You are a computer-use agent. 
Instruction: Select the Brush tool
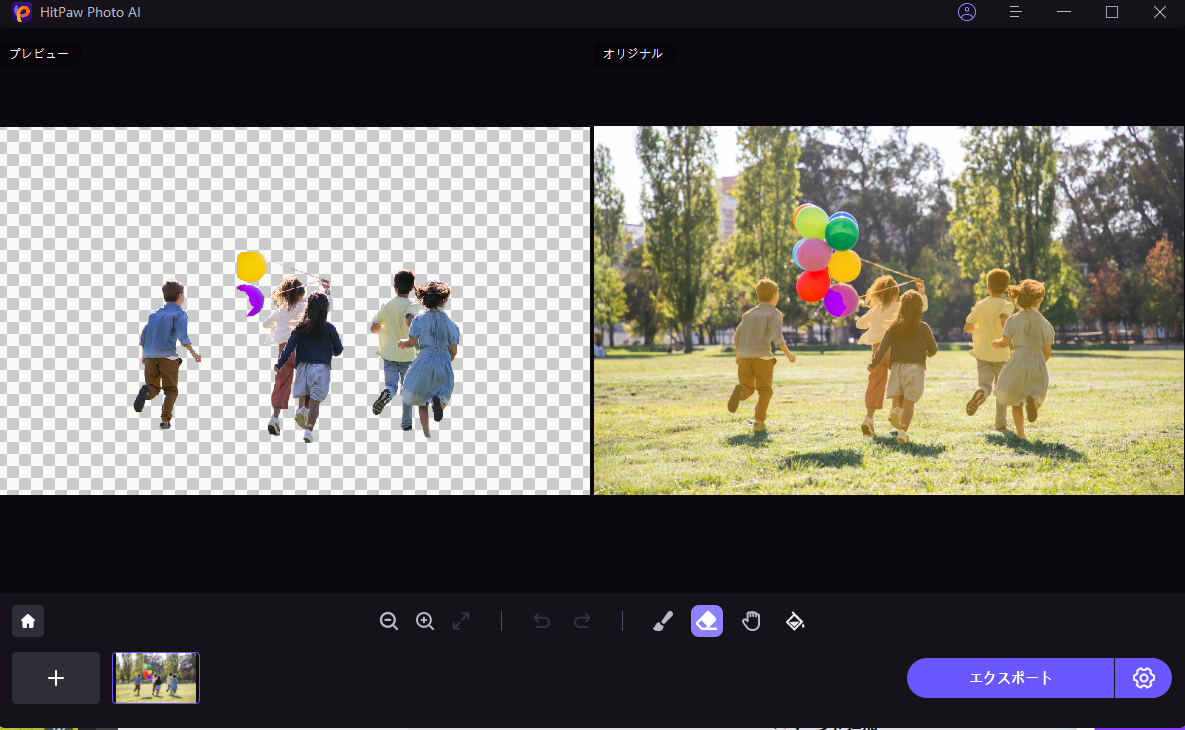tap(662, 621)
